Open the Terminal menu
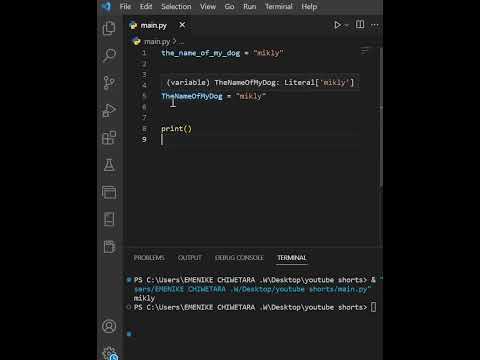 [x=279, y=7]
